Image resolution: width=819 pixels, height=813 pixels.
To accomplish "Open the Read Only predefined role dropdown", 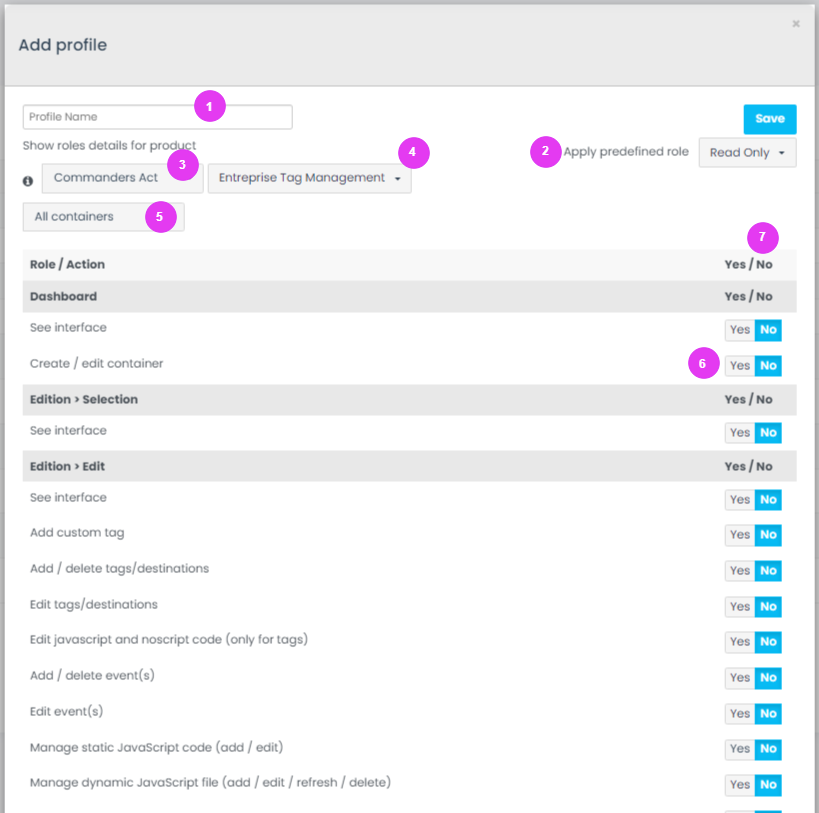I will [747, 153].
